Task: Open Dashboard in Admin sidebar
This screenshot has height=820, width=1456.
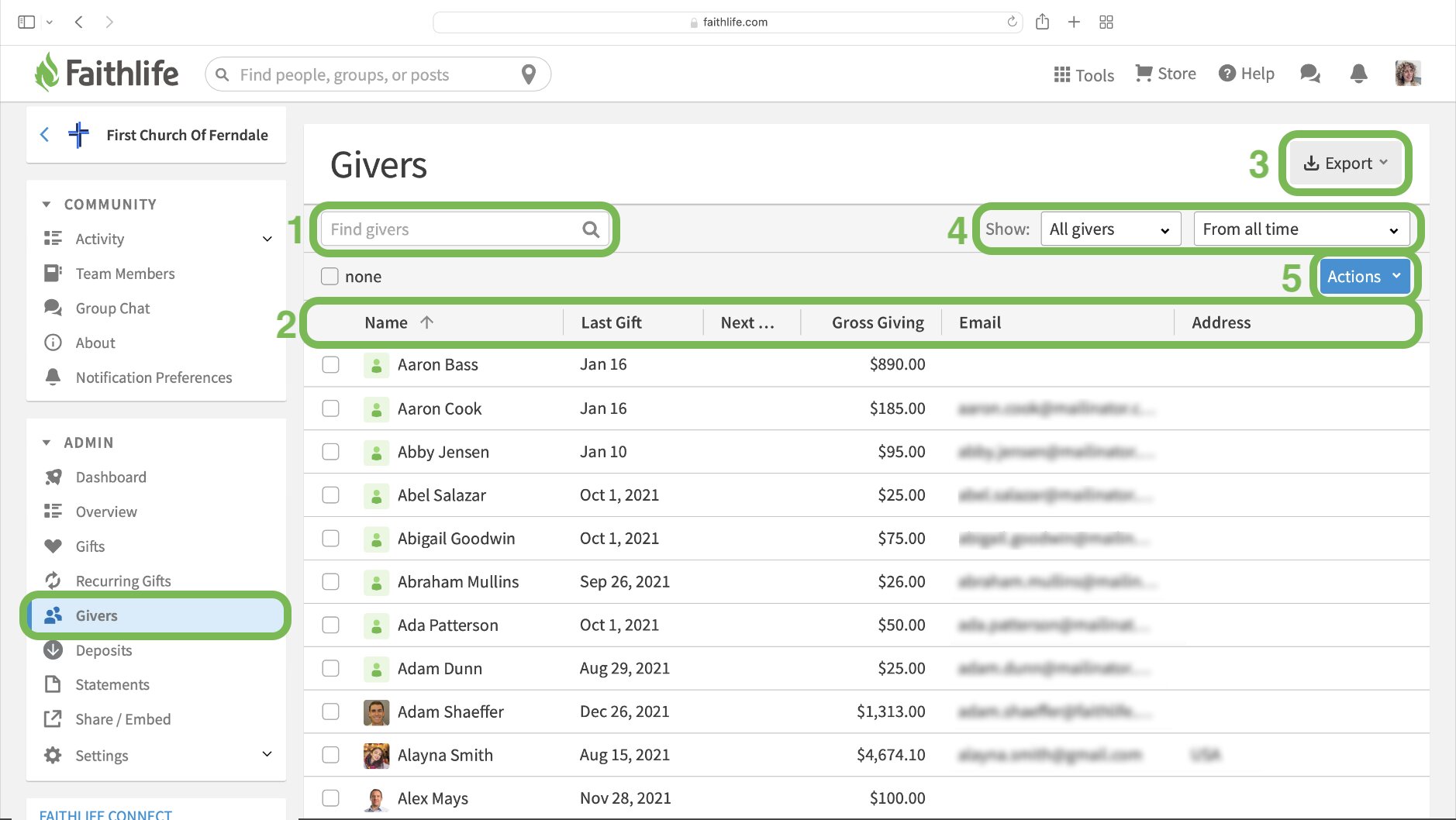Action: click(111, 477)
